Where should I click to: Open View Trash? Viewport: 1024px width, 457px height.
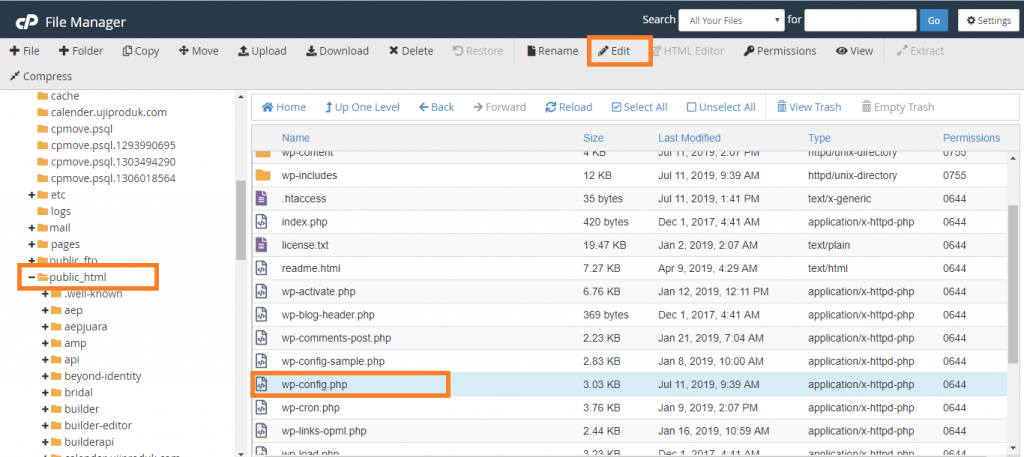(808, 107)
